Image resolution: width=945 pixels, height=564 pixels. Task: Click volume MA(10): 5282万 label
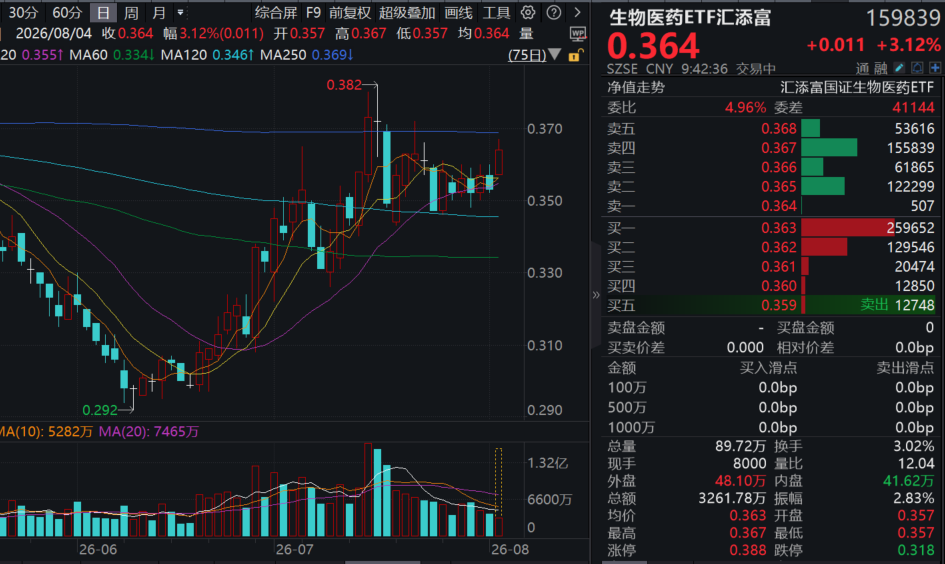pos(46,431)
